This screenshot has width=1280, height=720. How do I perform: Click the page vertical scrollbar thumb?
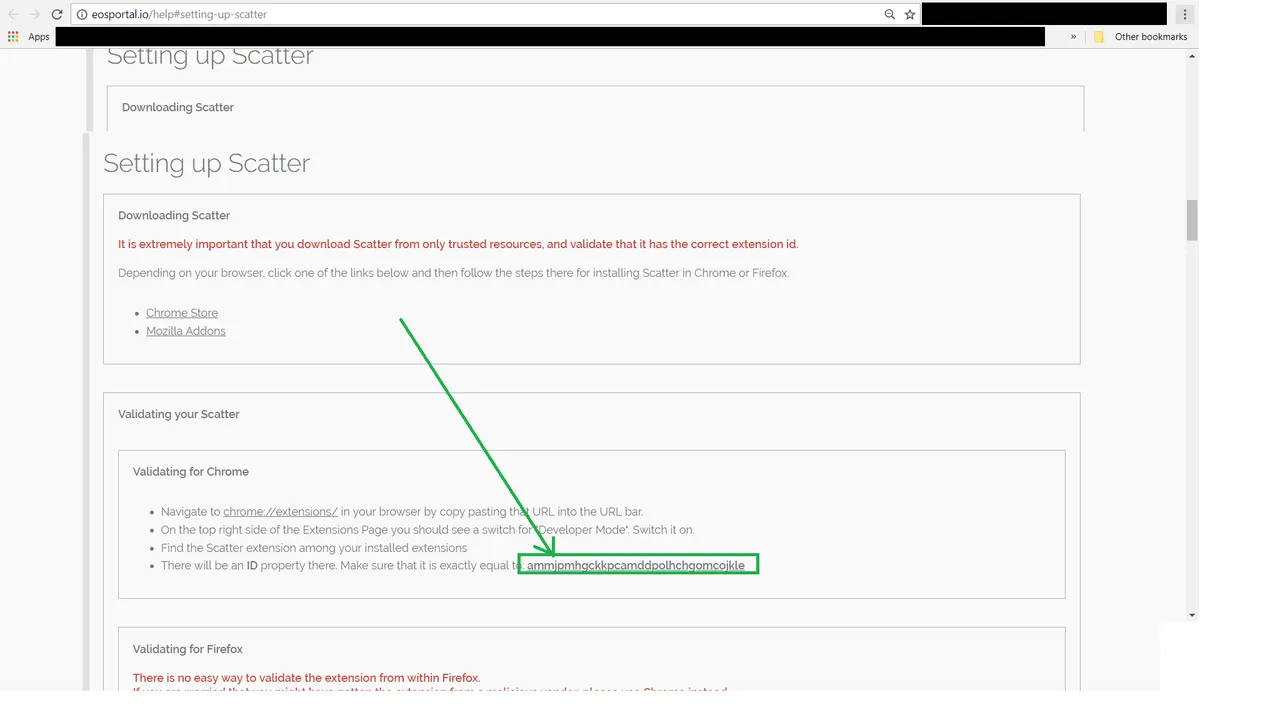[x=1192, y=220]
